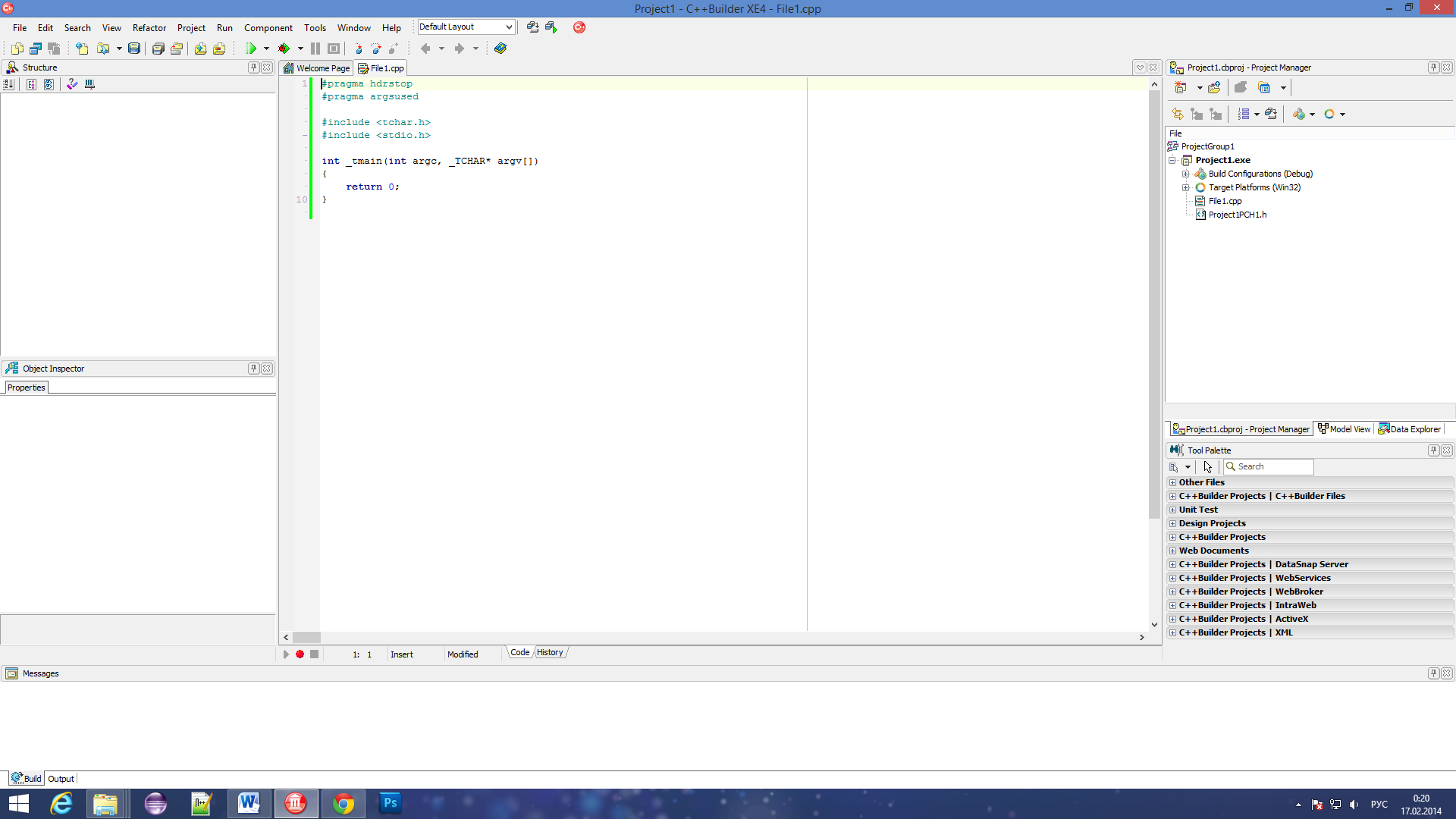1456x819 pixels.
Task: Toggle pin on the Tool Palette panel
Action: 1432,450
